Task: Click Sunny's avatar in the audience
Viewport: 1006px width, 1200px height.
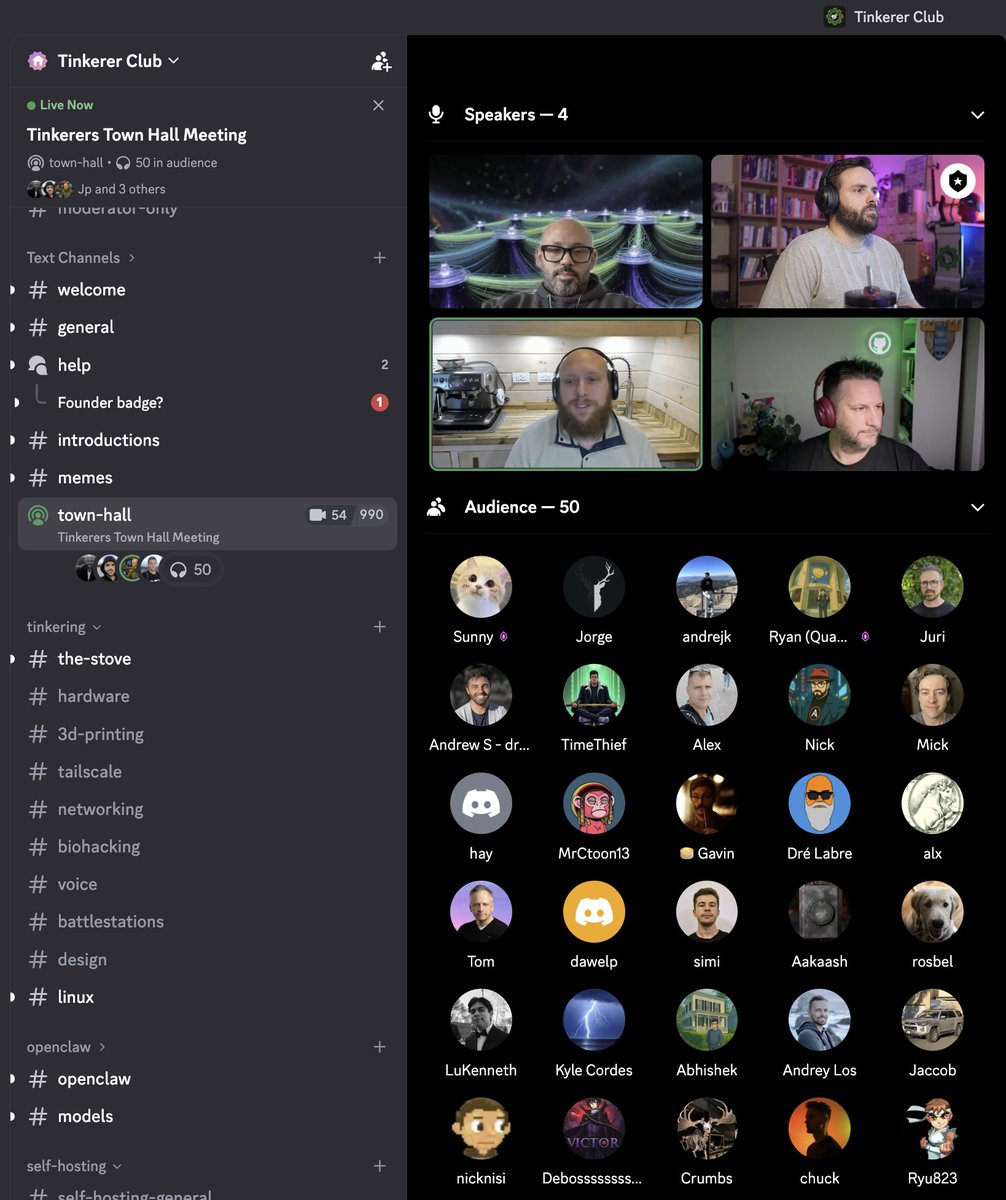Action: click(481, 586)
